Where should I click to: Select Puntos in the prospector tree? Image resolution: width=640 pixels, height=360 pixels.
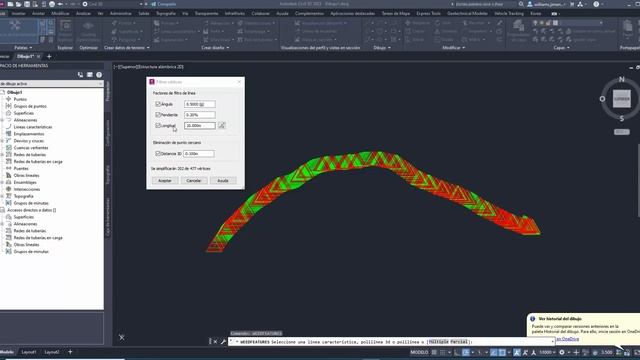(x=20, y=99)
